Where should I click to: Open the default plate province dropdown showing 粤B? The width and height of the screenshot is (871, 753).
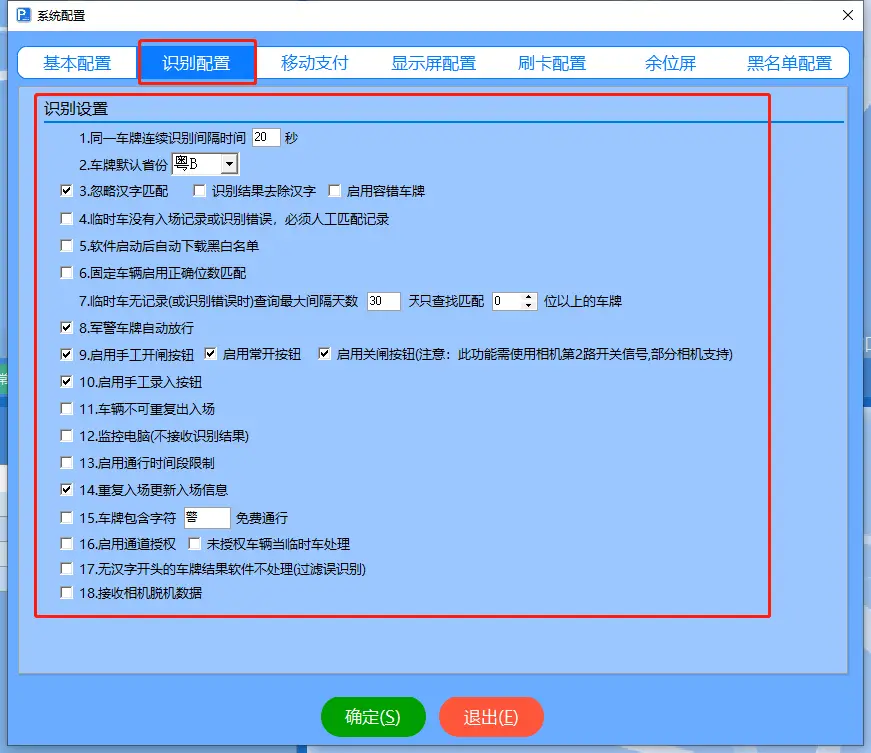229,163
